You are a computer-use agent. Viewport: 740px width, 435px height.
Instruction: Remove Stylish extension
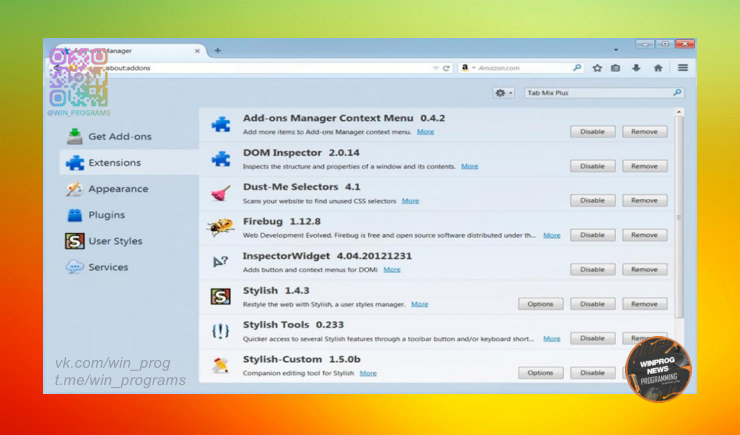(644, 304)
